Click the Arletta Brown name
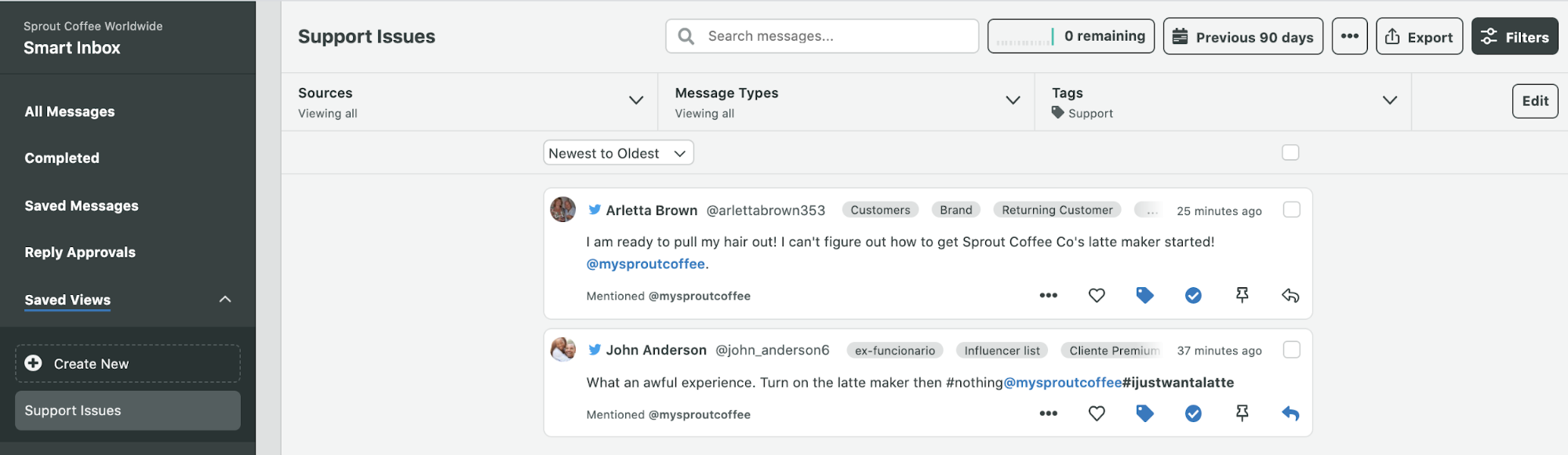1568x455 pixels. (x=652, y=210)
